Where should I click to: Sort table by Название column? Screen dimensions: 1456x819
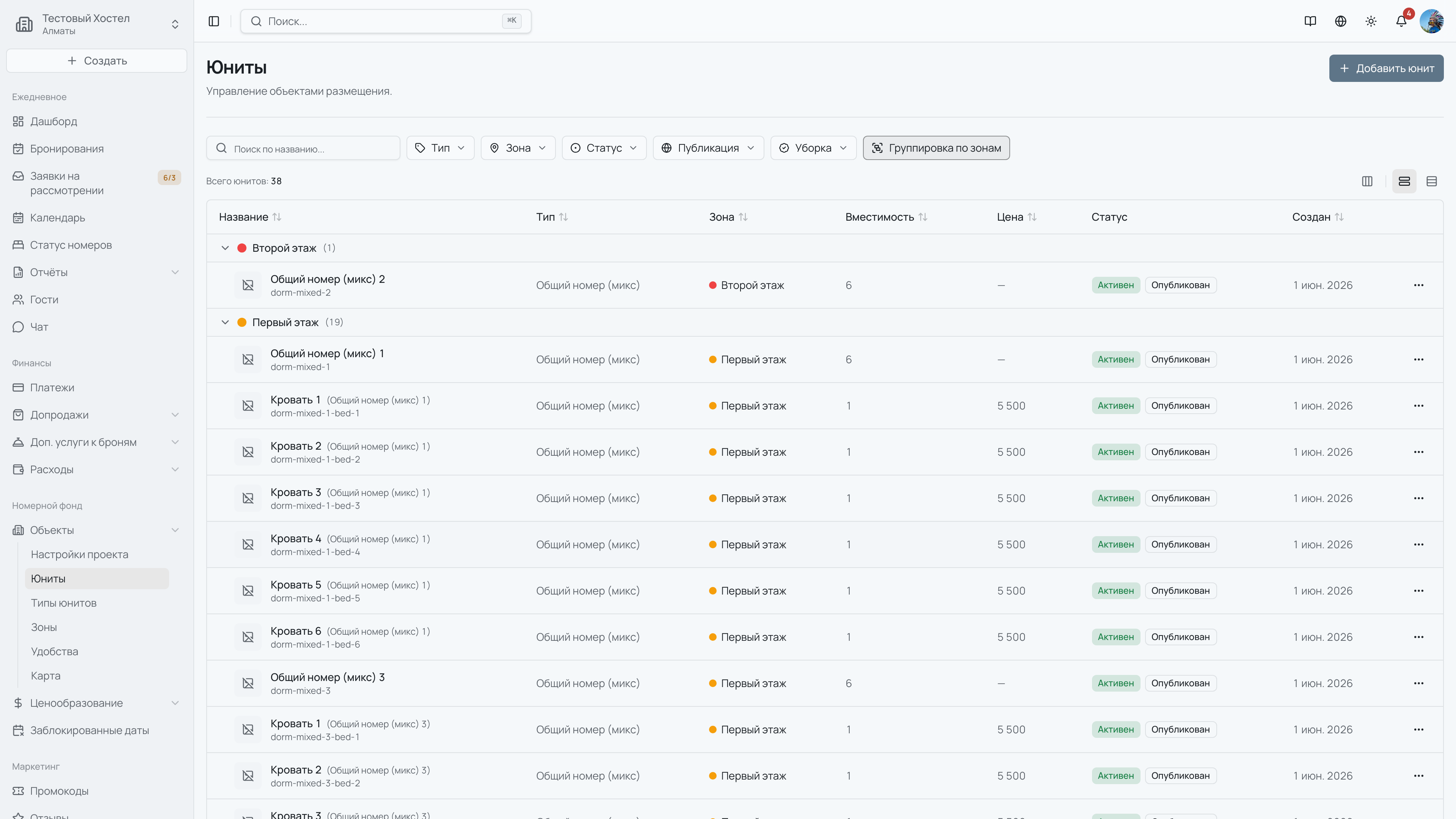click(250, 217)
